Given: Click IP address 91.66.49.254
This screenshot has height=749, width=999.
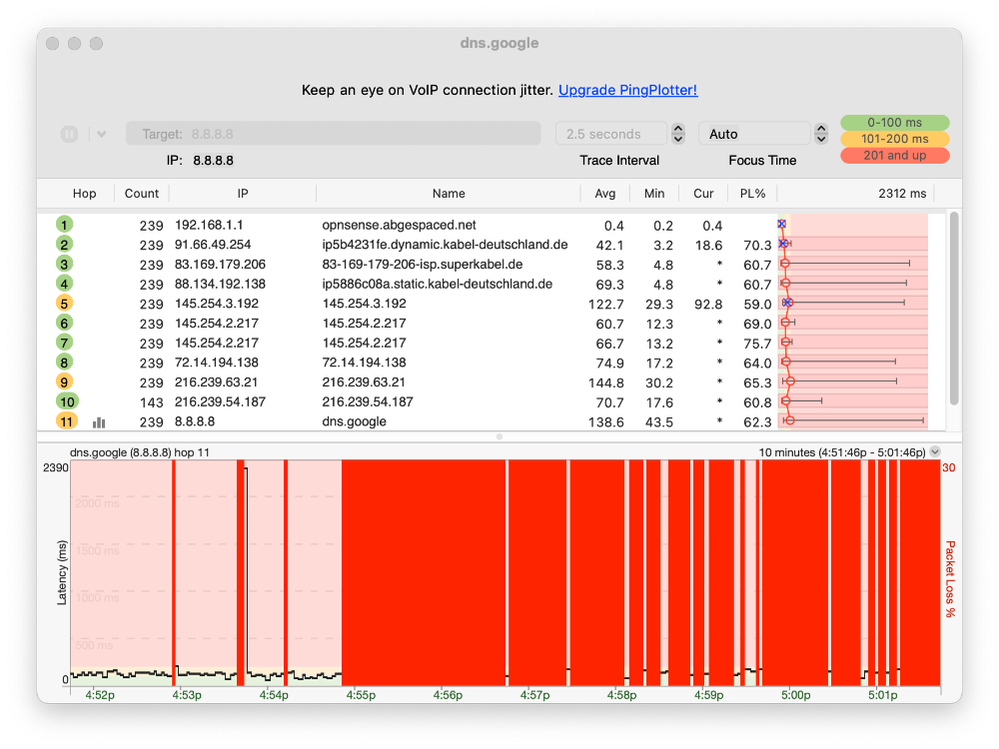Looking at the screenshot, I should (x=213, y=245).
